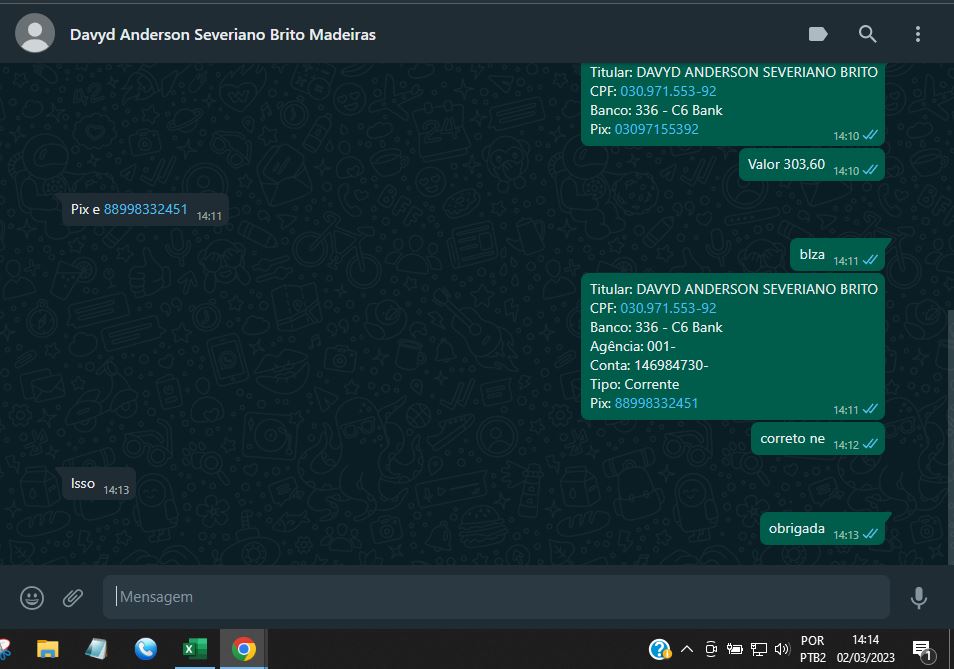This screenshot has height=669, width=954.
Task: Focus the Mensagem text input field
Action: pos(496,597)
